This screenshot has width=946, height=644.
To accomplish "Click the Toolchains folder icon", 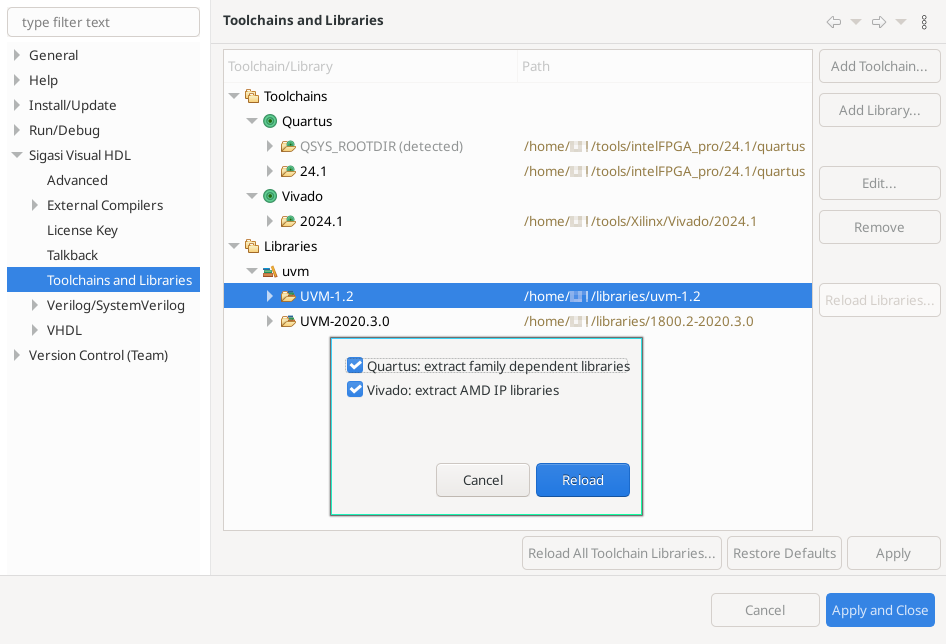I will [252, 96].
